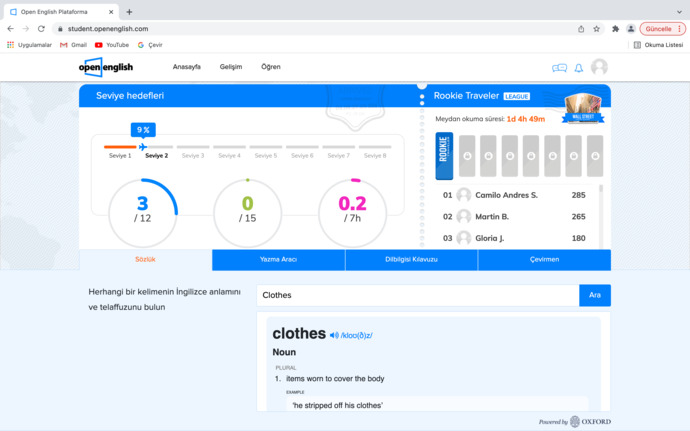Viewport: 690px width, 431px height.
Task: Open the chat messages icon
Action: 559,68
